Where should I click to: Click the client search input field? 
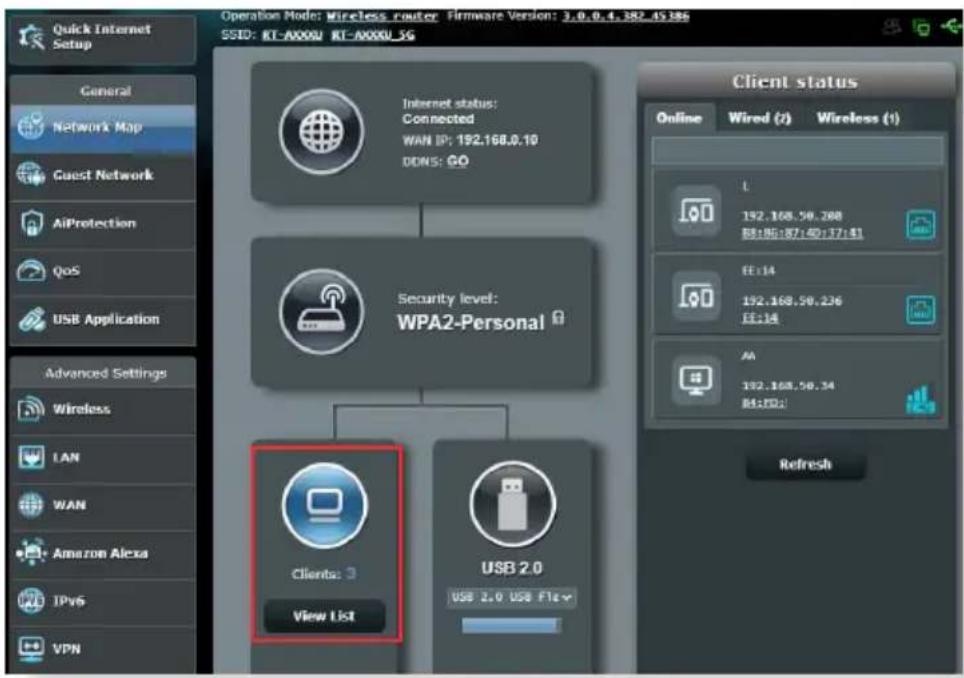(x=797, y=150)
